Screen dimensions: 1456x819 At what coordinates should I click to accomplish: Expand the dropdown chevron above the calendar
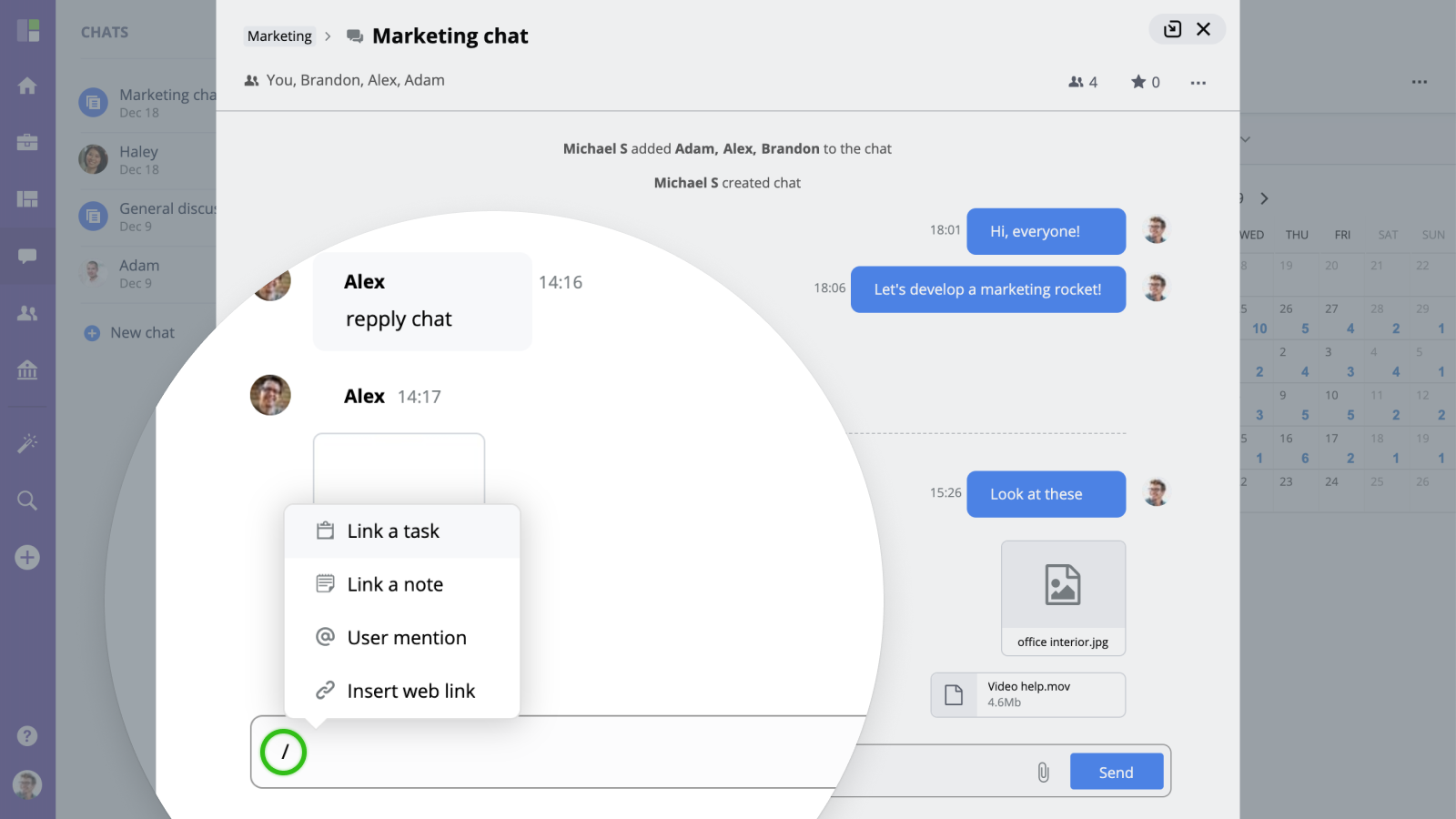click(x=1245, y=139)
